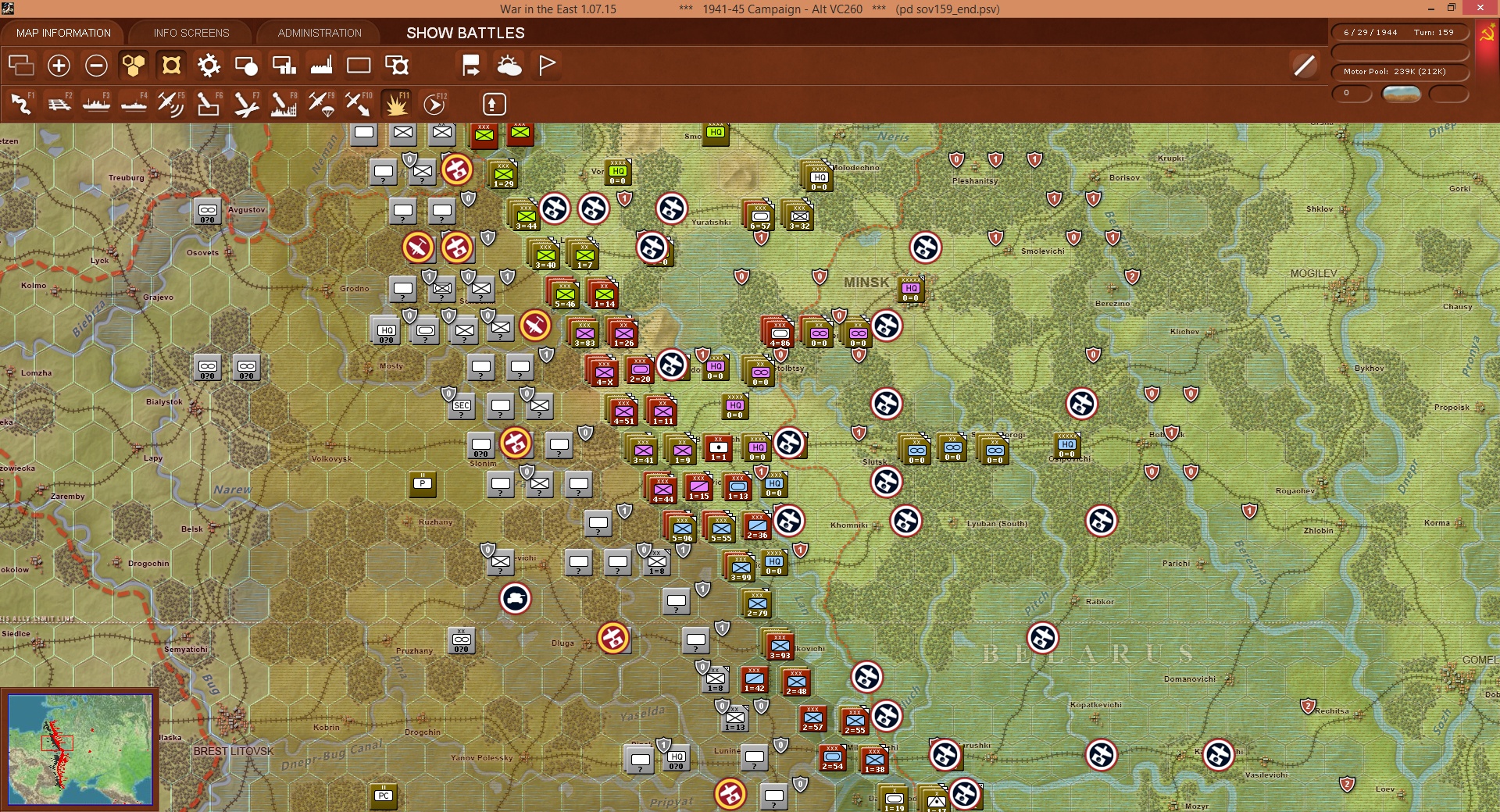Select F2 rail mode icon

[59, 104]
